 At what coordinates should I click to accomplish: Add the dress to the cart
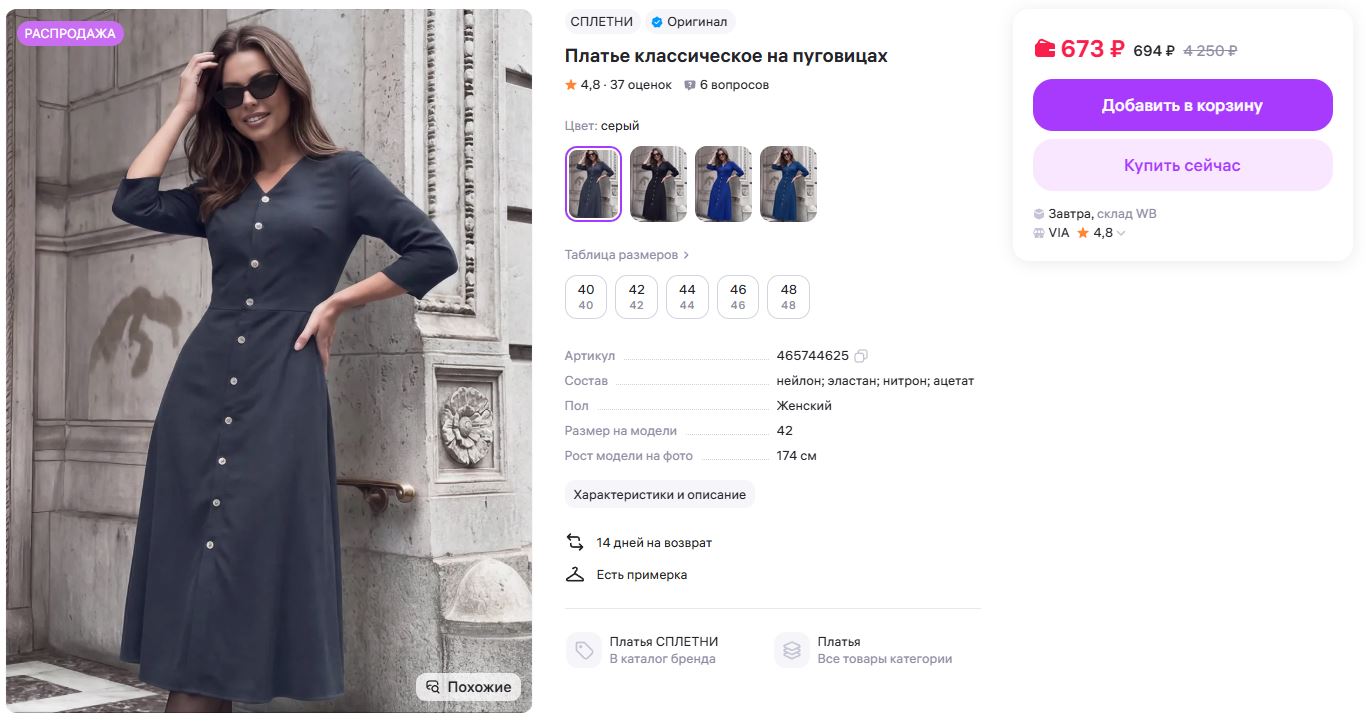coord(1182,105)
